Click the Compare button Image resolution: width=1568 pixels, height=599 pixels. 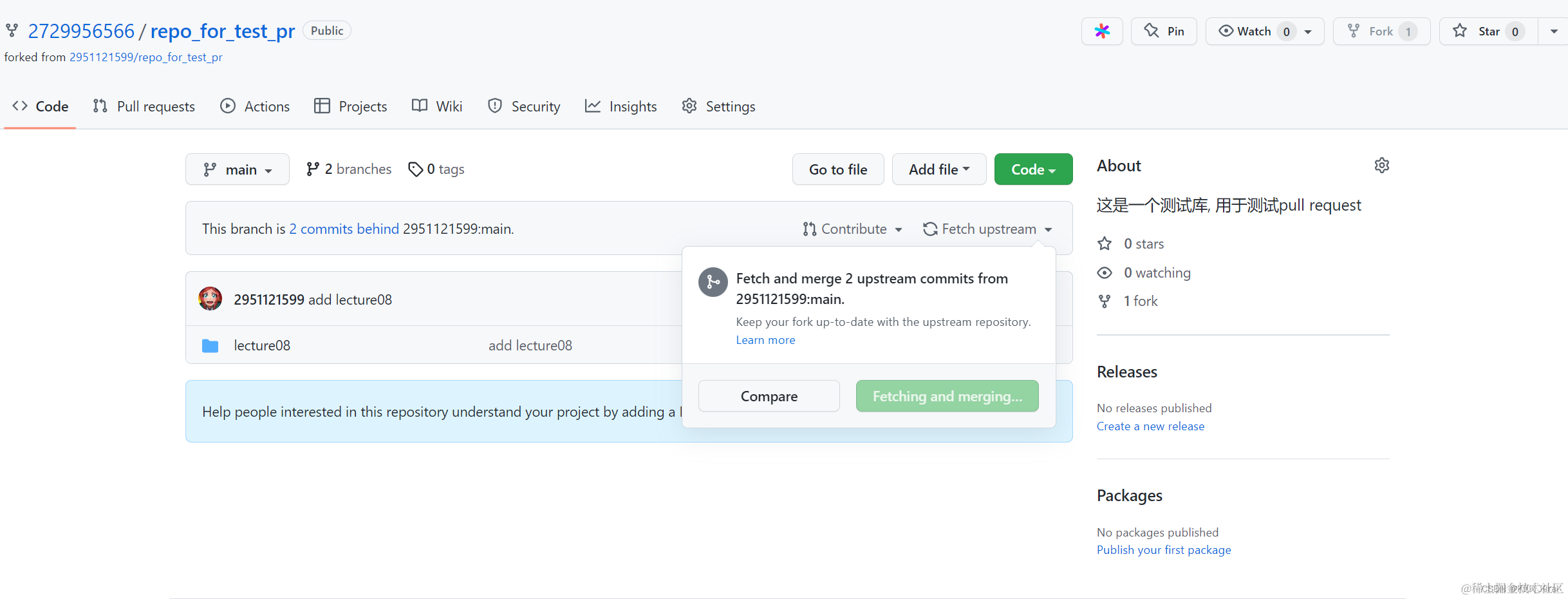point(769,396)
